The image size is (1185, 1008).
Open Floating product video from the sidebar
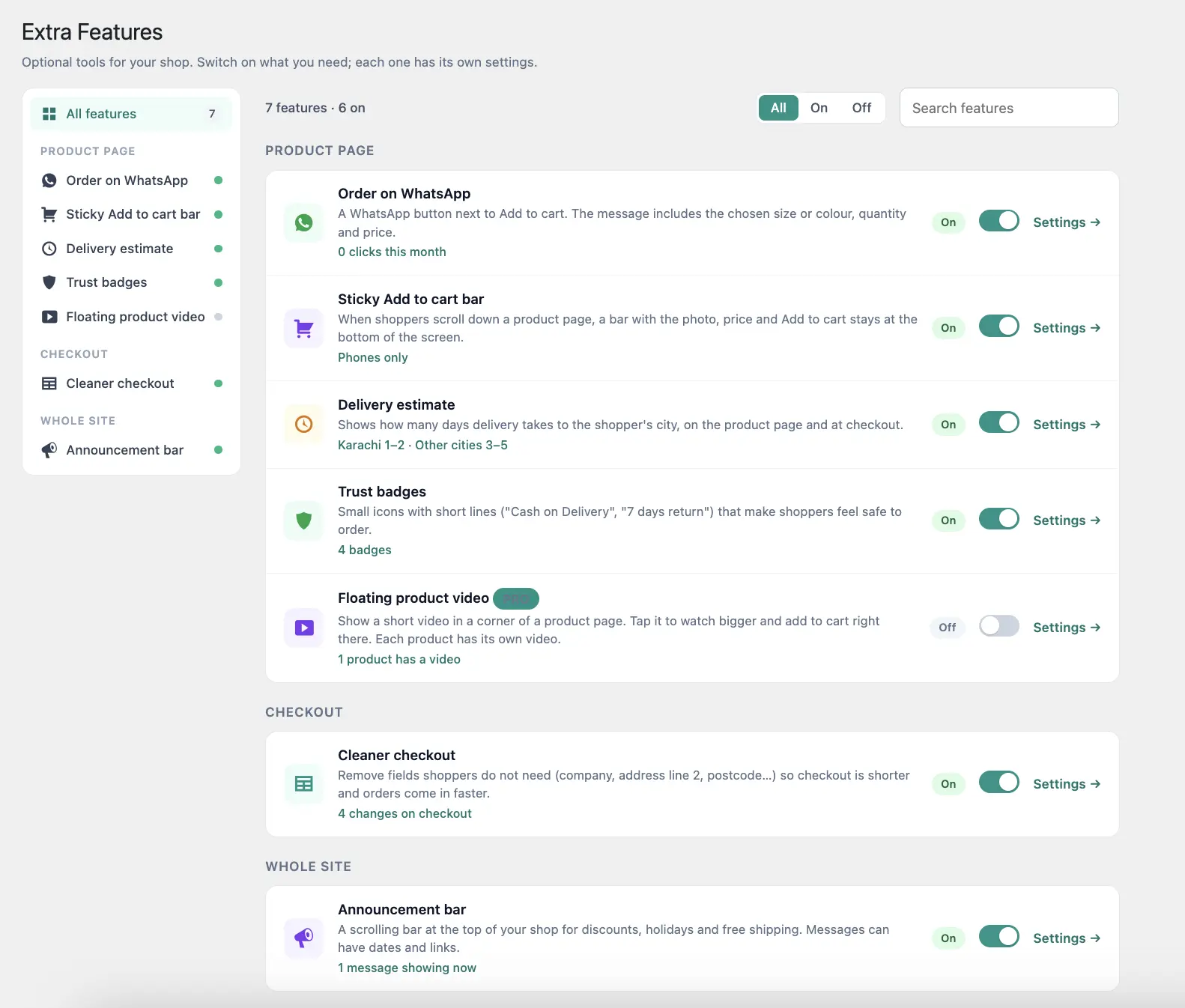(x=131, y=317)
